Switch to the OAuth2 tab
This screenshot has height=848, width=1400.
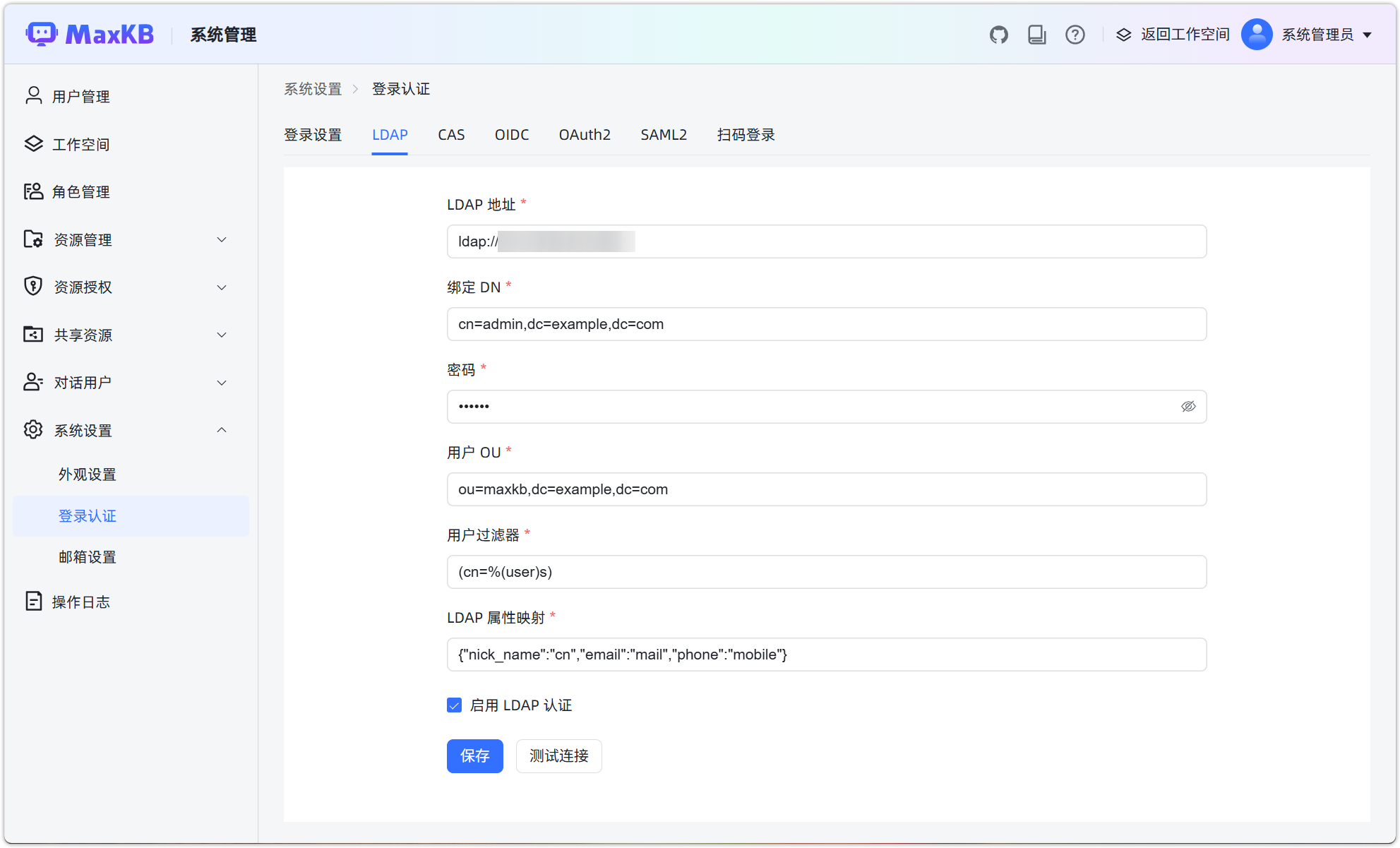[x=584, y=135]
